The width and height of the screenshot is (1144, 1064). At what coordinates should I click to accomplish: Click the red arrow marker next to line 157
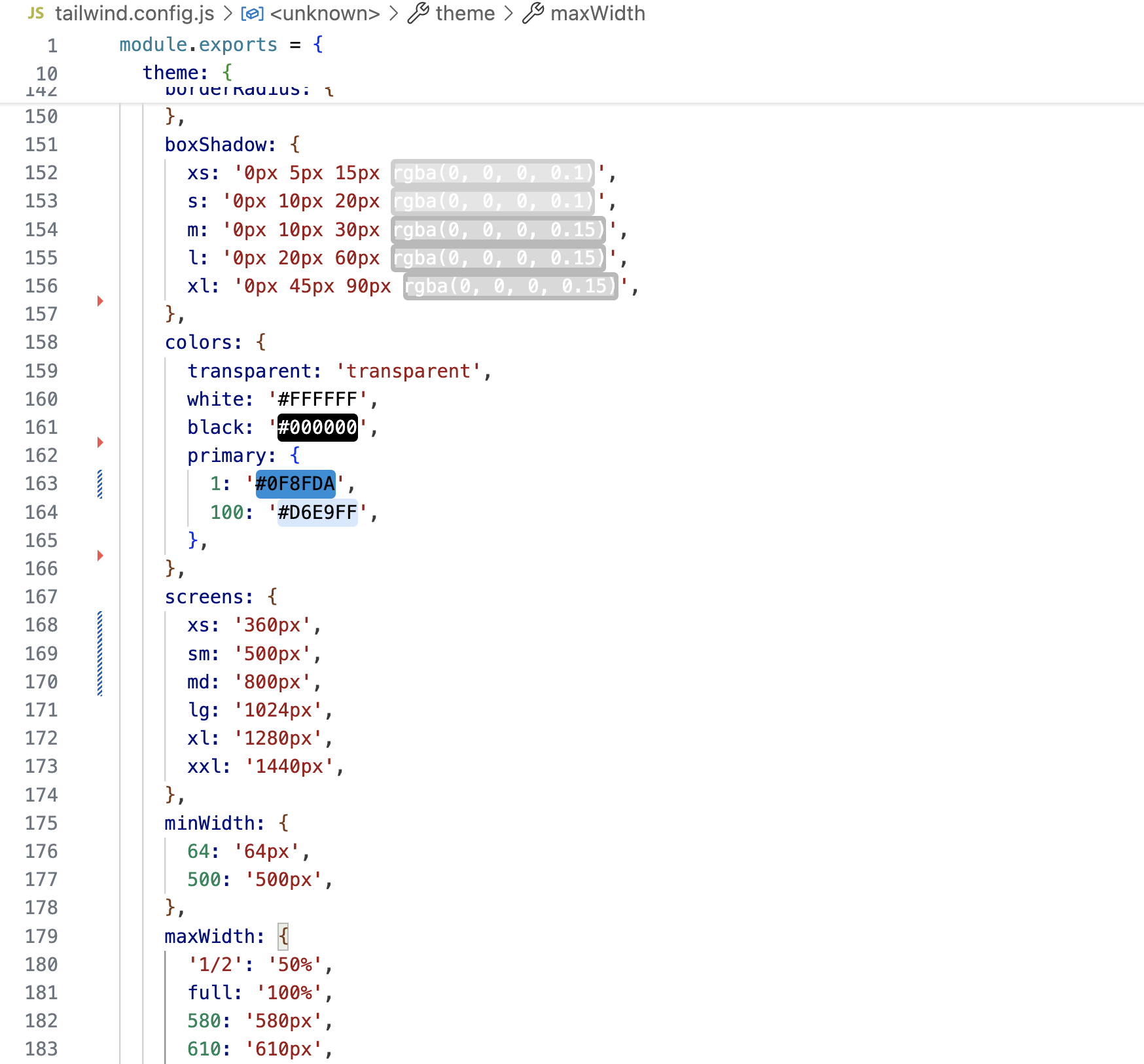point(99,301)
